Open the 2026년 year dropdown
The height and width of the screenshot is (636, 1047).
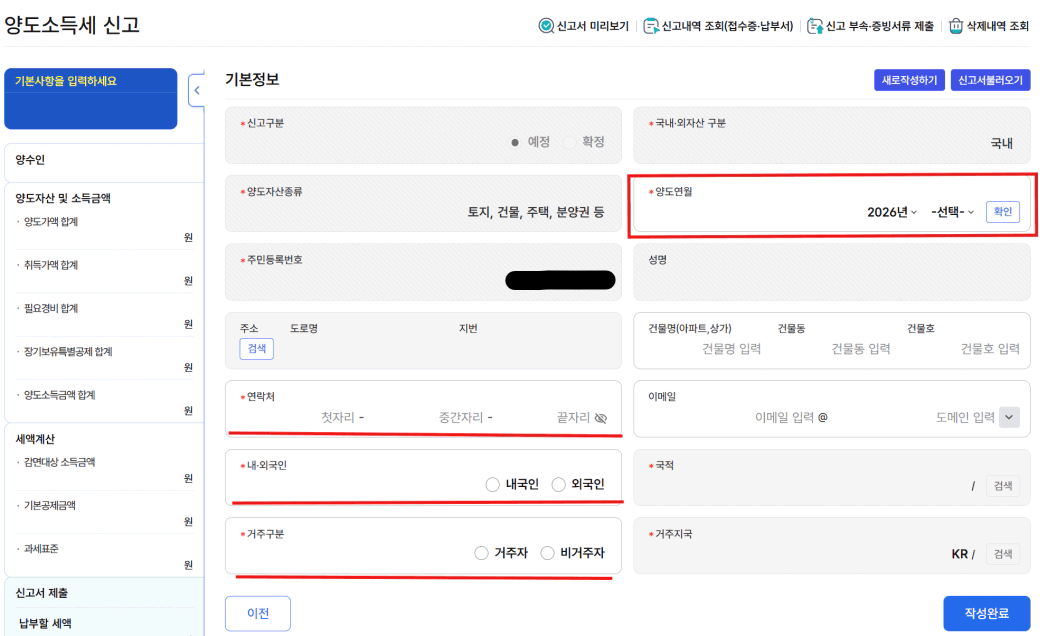point(892,212)
